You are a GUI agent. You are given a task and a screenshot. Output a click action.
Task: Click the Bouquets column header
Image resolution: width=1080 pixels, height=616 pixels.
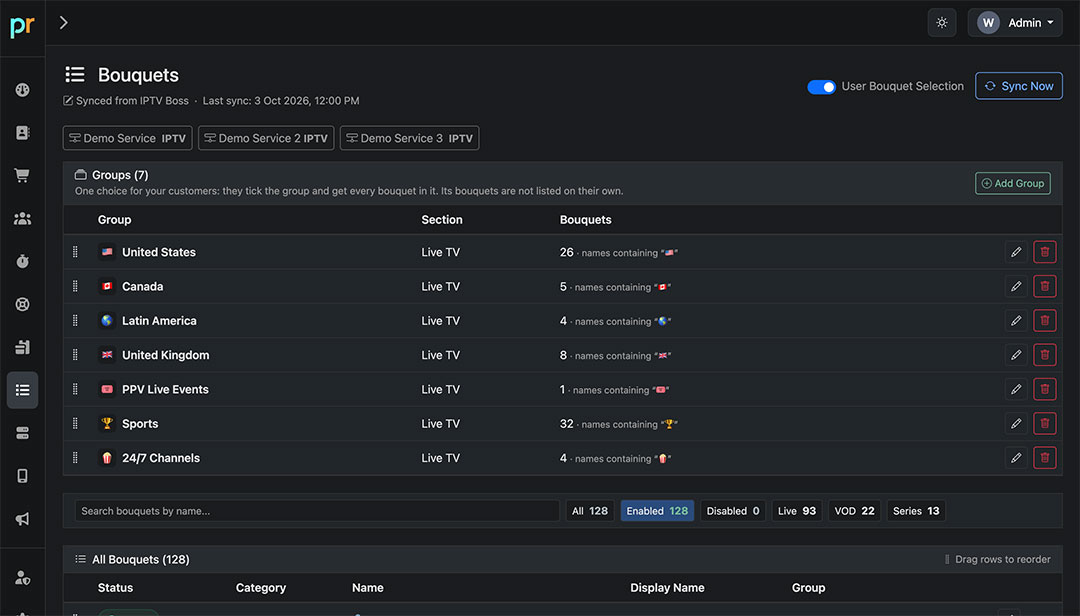[585, 220]
